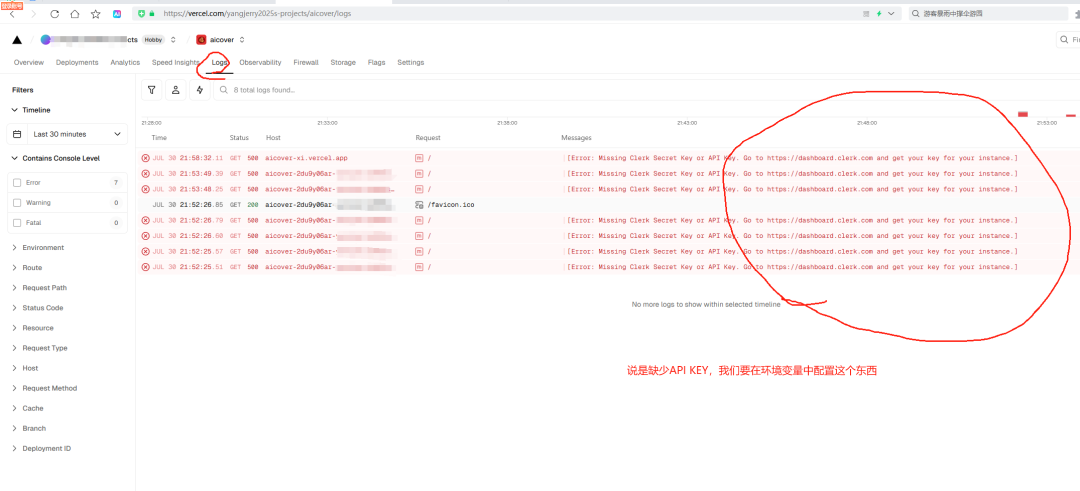Enable the Error console level checkbox

[16, 183]
